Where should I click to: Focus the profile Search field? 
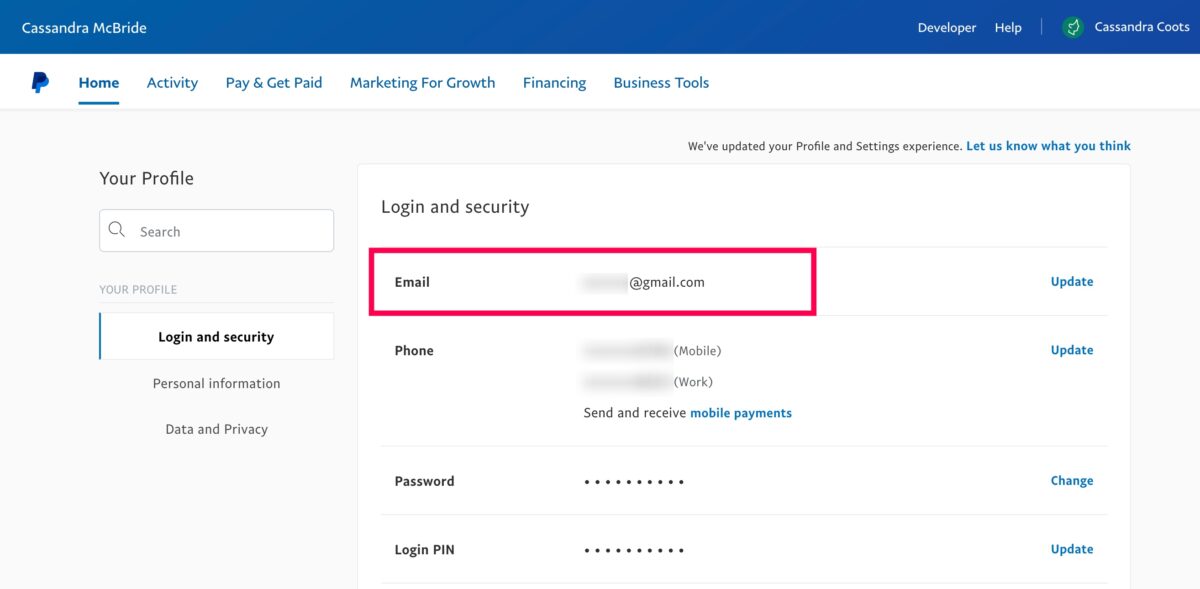pos(216,231)
